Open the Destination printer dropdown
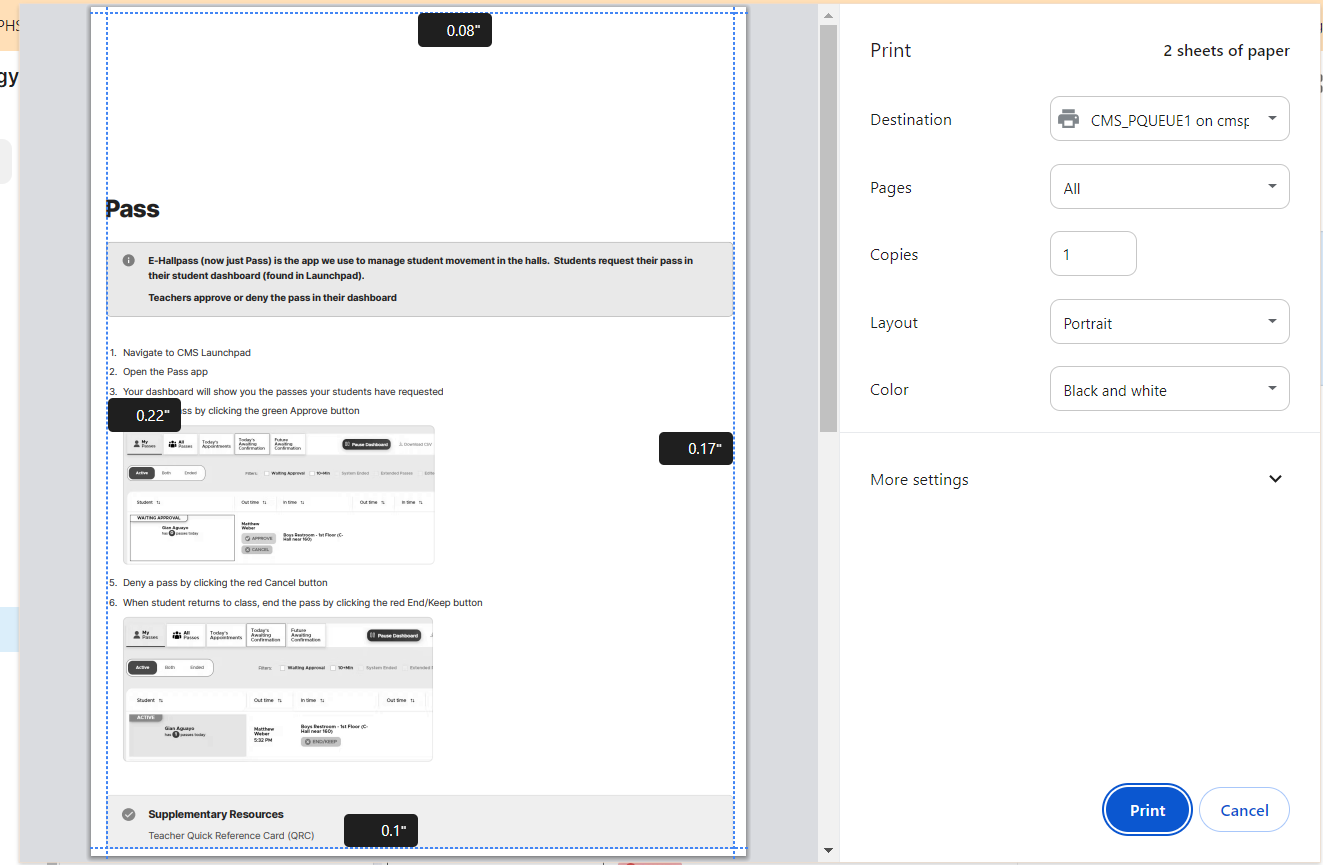 pyautogui.click(x=1169, y=119)
